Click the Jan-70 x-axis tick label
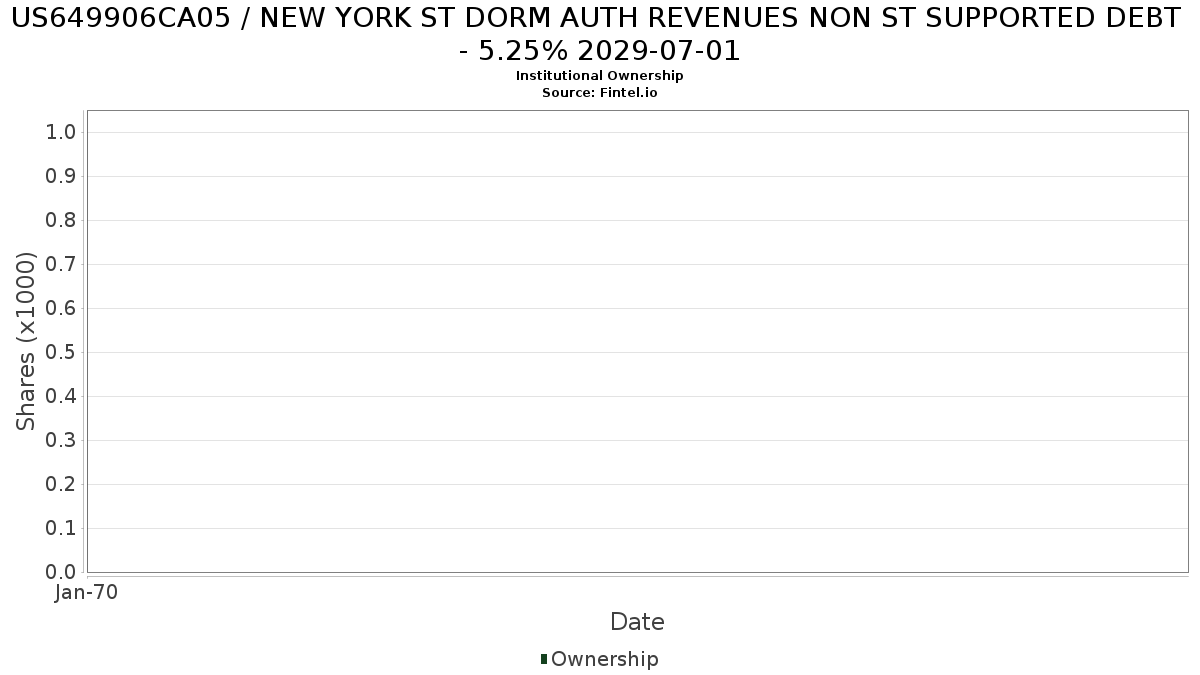Image resolution: width=1200 pixels, height=675 pixels. click(x=86, y=593)
